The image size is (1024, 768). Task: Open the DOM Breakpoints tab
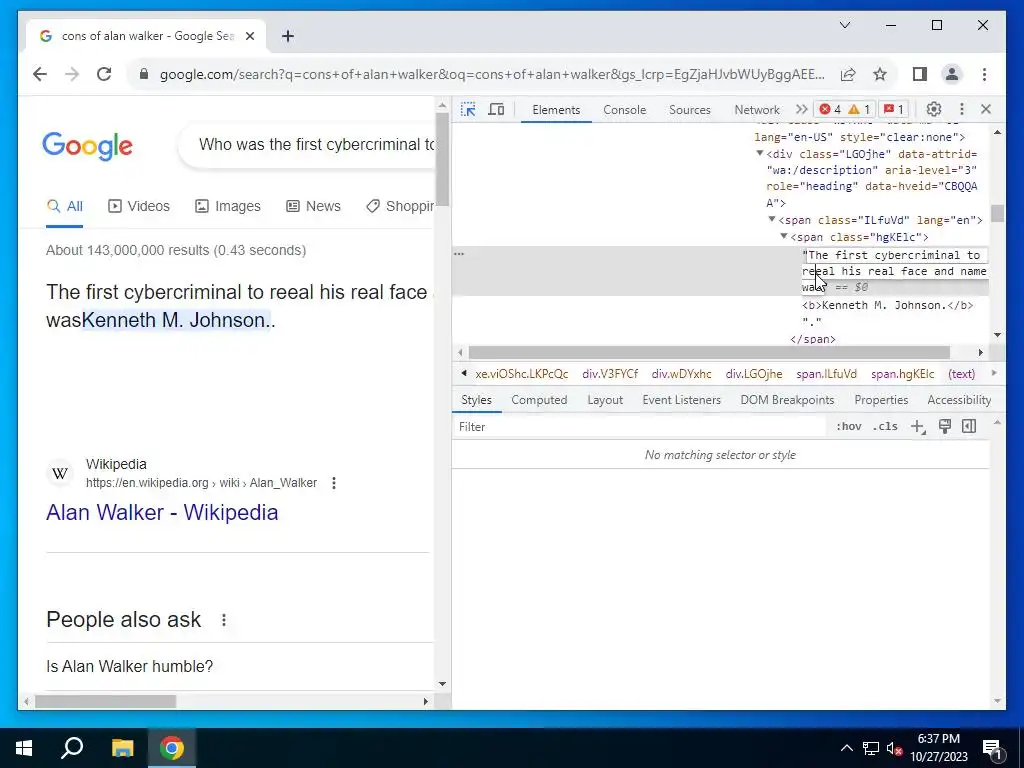pos(787,400)
